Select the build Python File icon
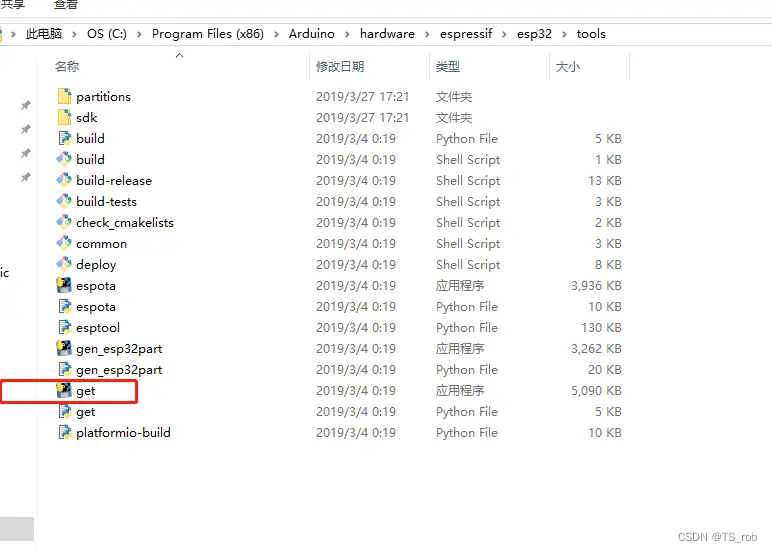 64,138
